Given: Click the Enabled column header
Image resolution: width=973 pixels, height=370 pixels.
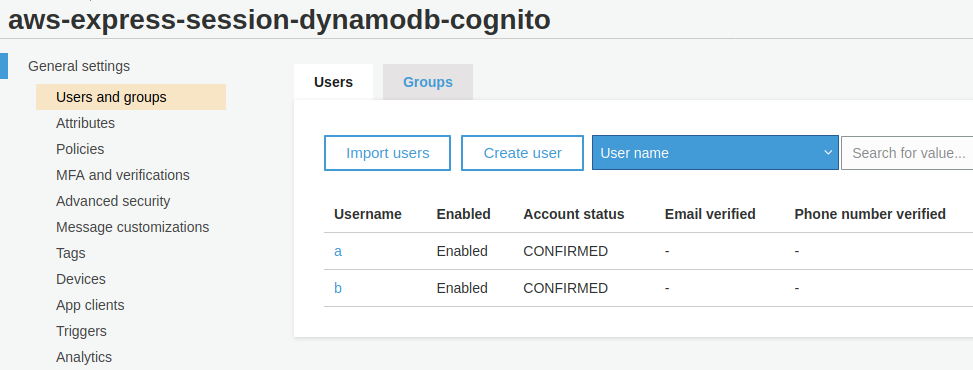Looking at the screenshot, I should click(x=464, y=214).
